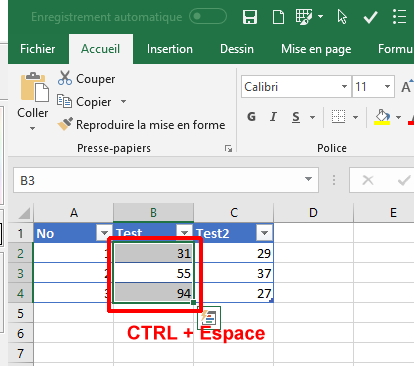
Task: Click the Coller clipboard paste icon
Action: click(x=34, y=87)
